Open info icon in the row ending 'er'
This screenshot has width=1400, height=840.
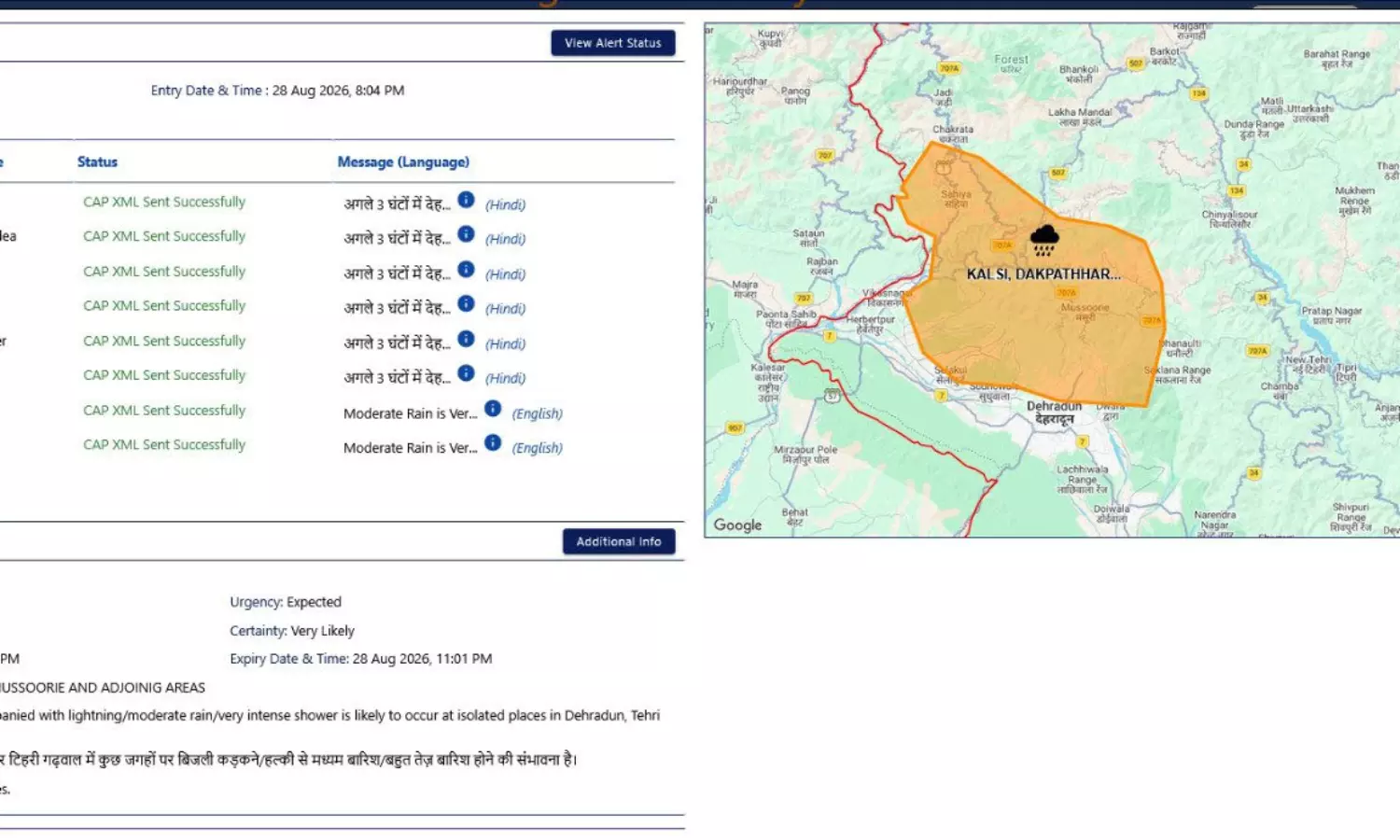tap(466, 339)
